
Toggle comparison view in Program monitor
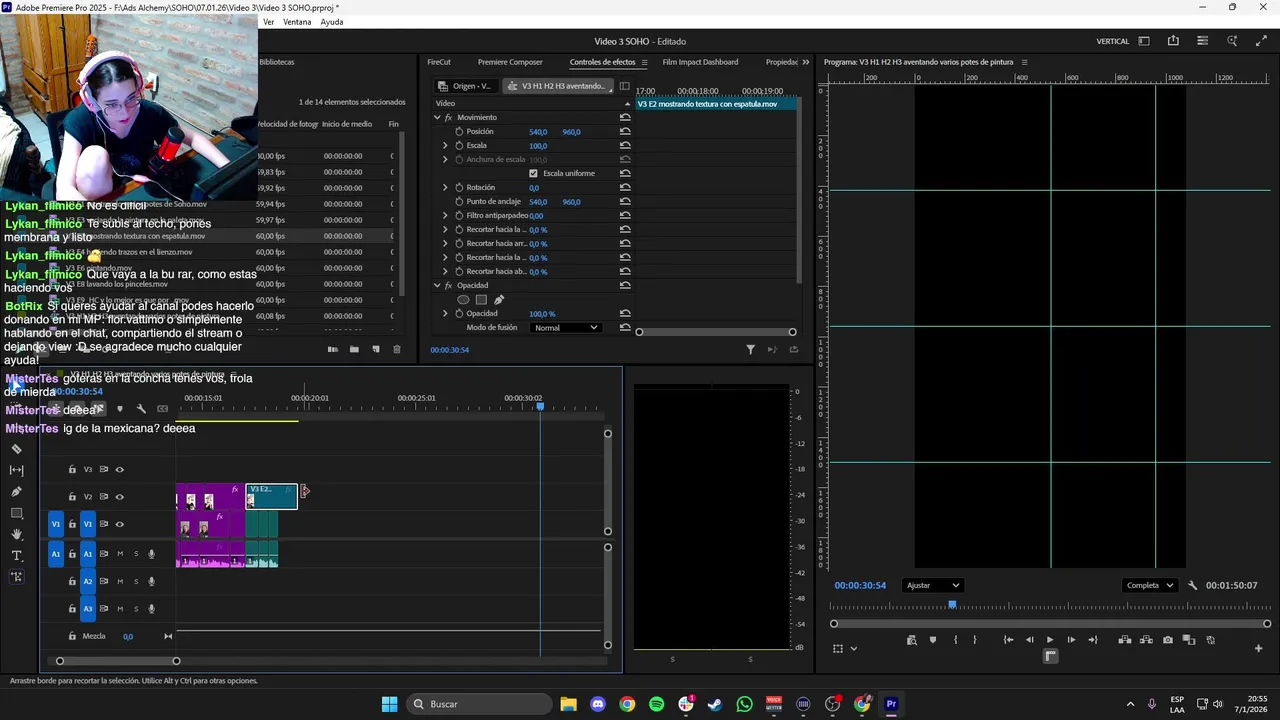tap(1189, 640)
